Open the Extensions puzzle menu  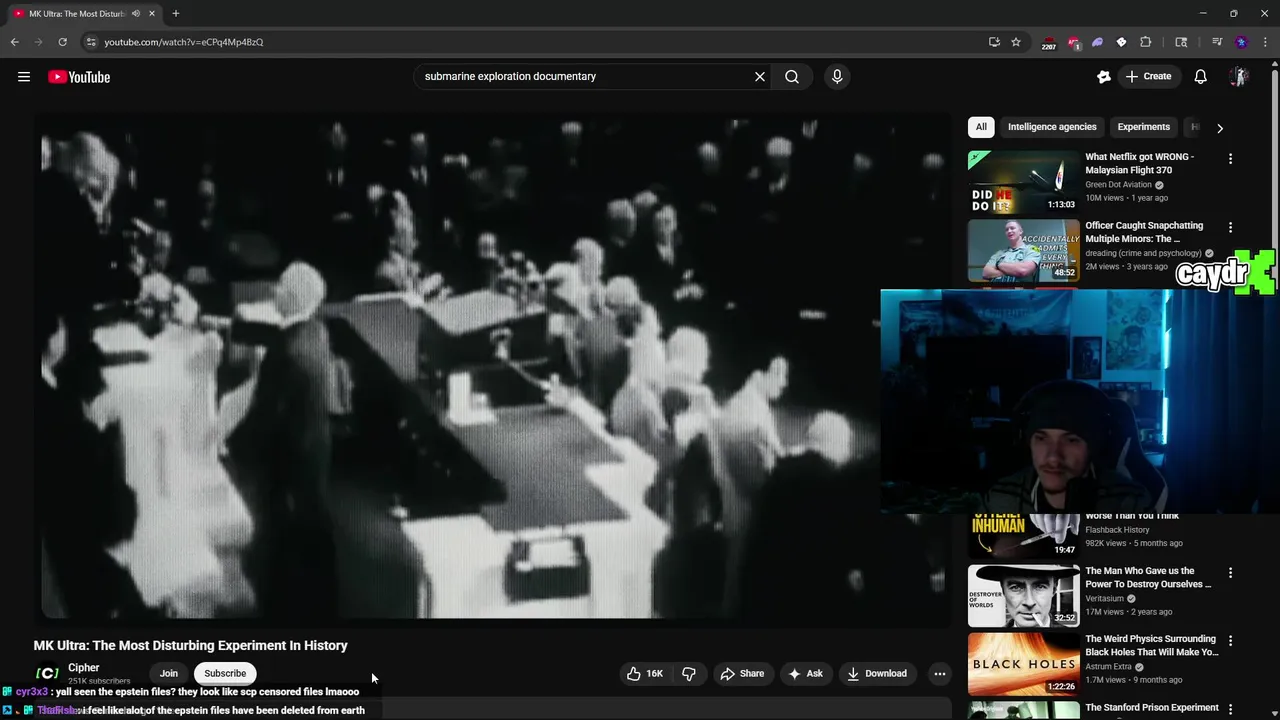tap(1146, 42)
